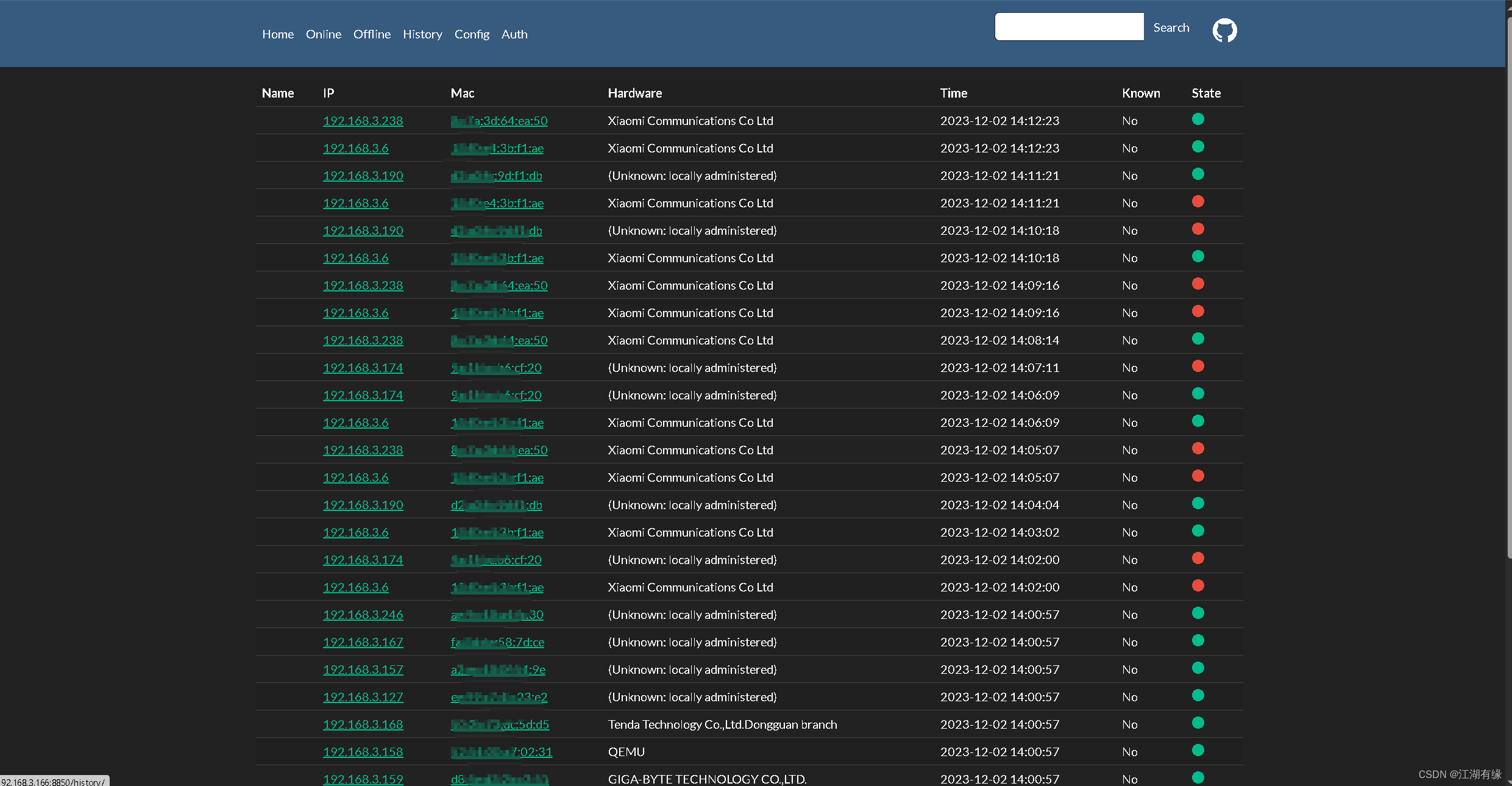Open the Auth page
This screenshot has height=786, width=1512.
pos(514,34)
